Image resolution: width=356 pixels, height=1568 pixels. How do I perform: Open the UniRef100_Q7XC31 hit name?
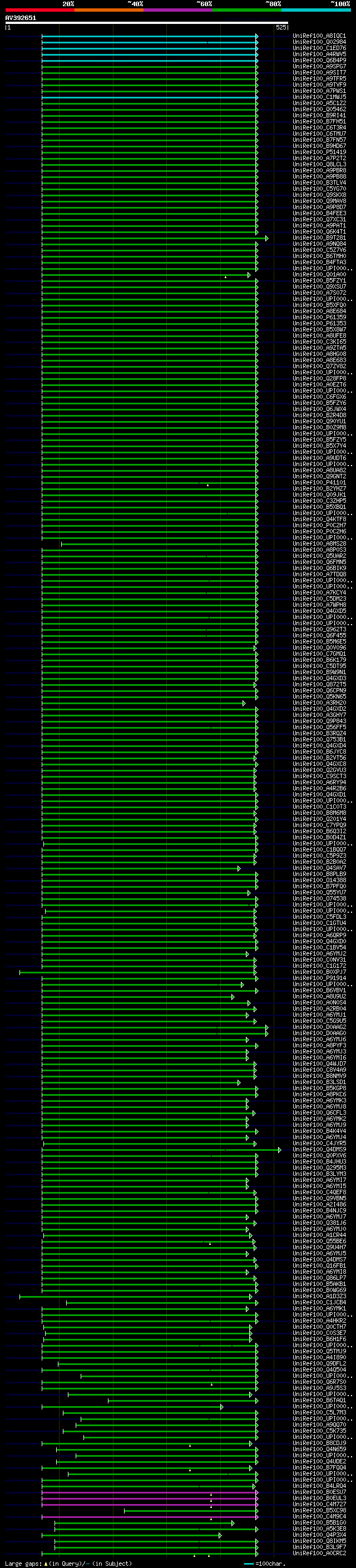[319, 219]
